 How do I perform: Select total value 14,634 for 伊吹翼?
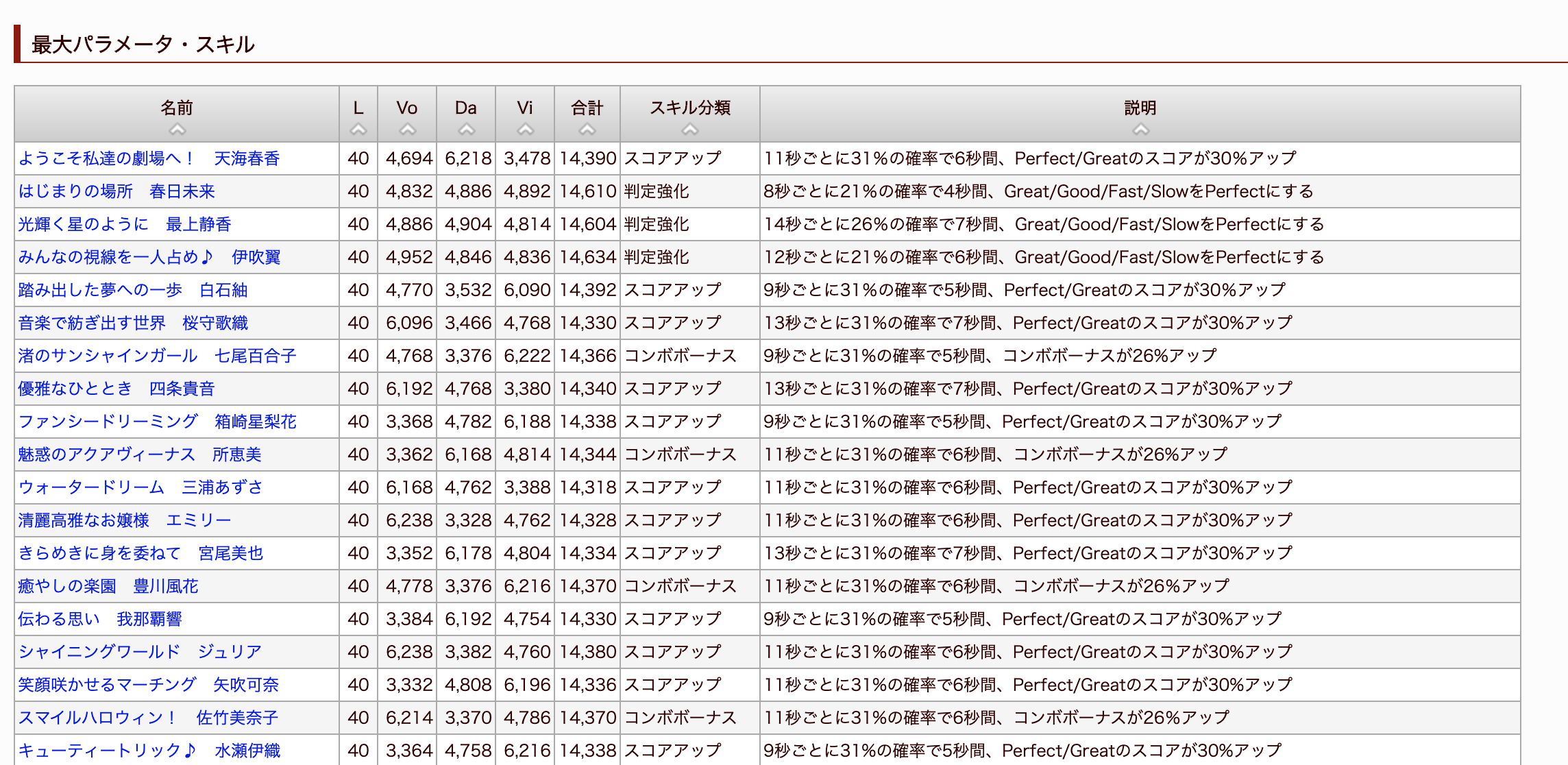point(587,257)
